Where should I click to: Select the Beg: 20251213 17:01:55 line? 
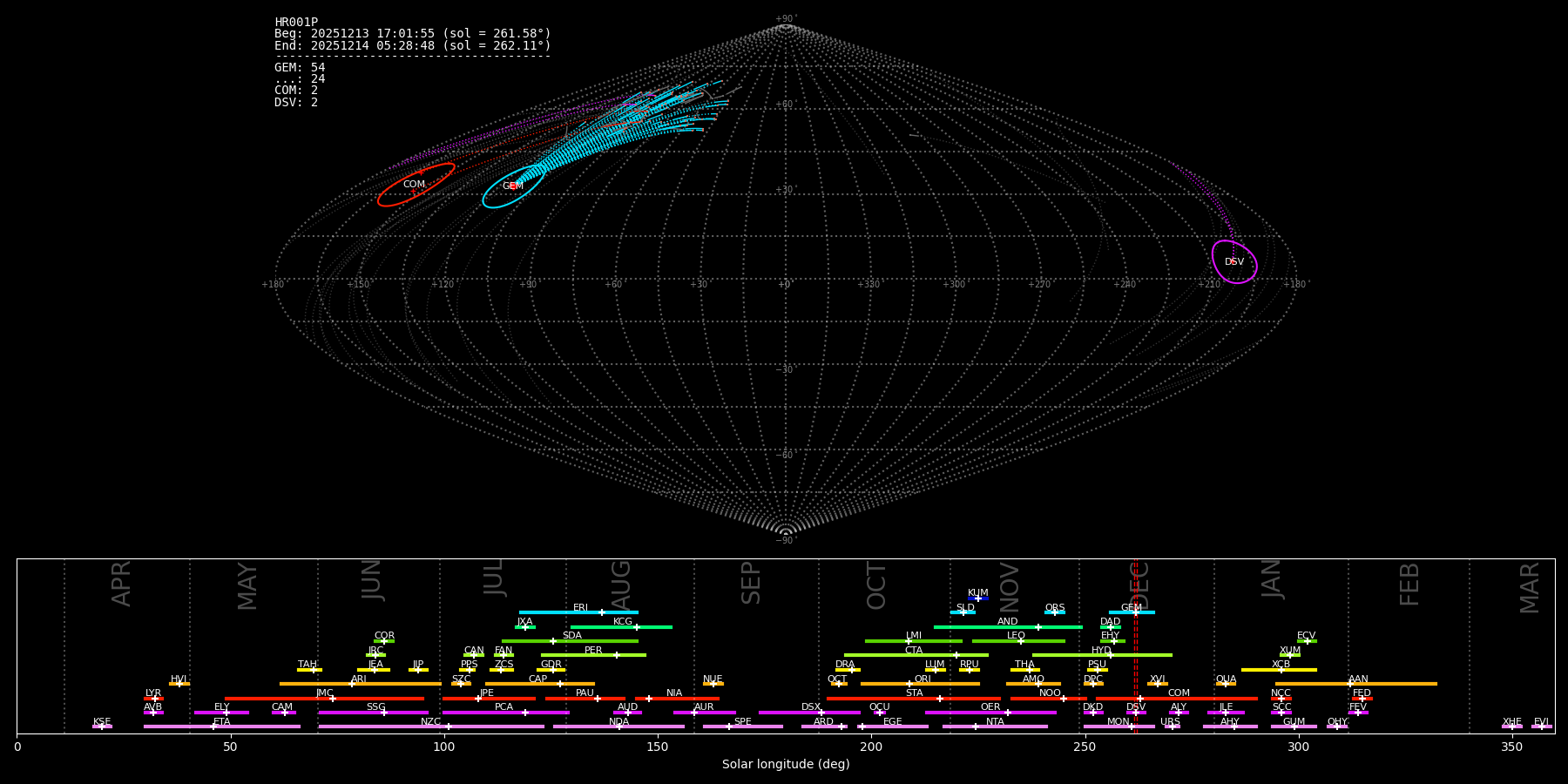[x=413, y=34]
